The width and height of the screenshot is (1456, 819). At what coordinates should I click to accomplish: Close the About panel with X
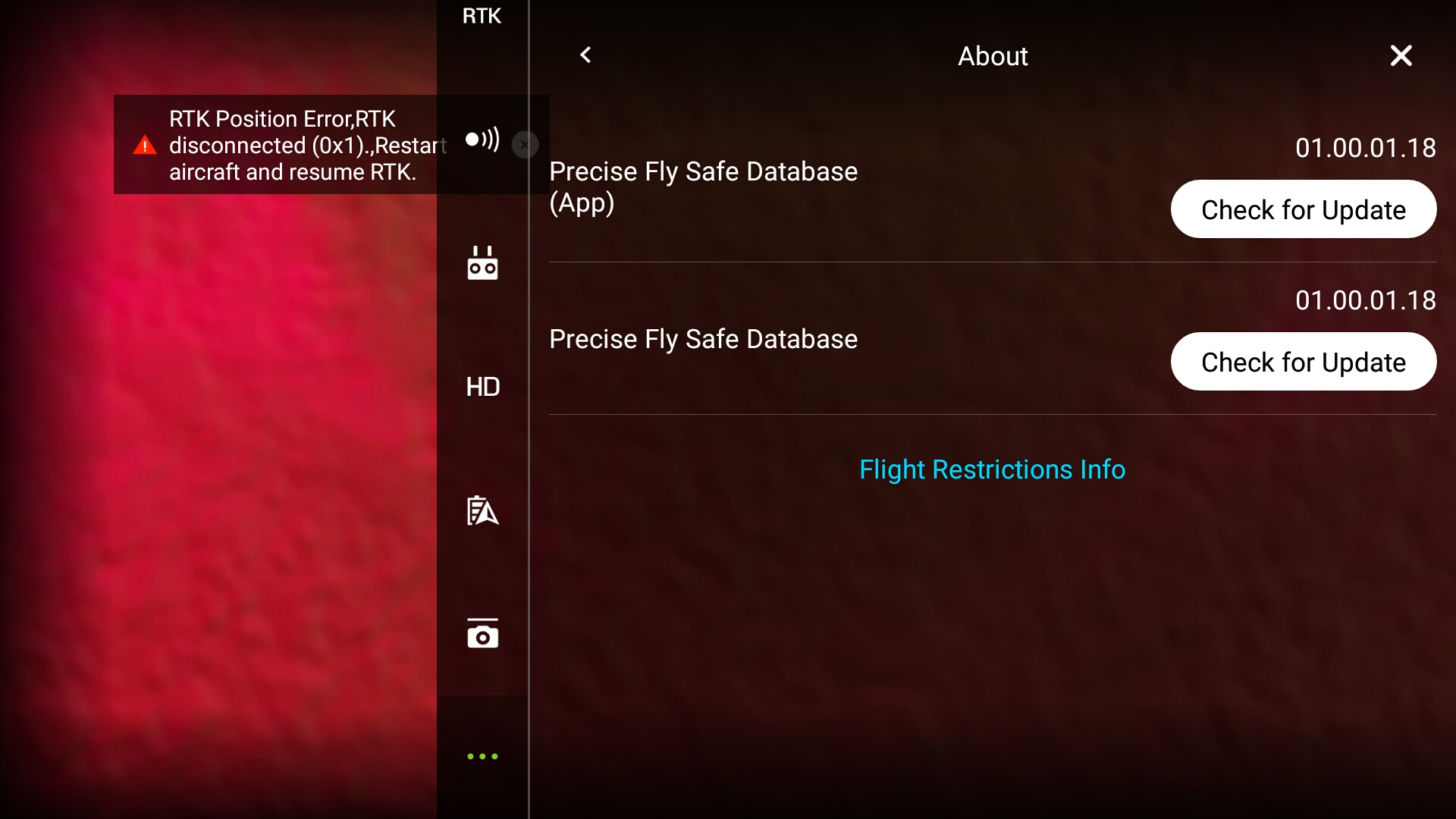point(1401,55)
